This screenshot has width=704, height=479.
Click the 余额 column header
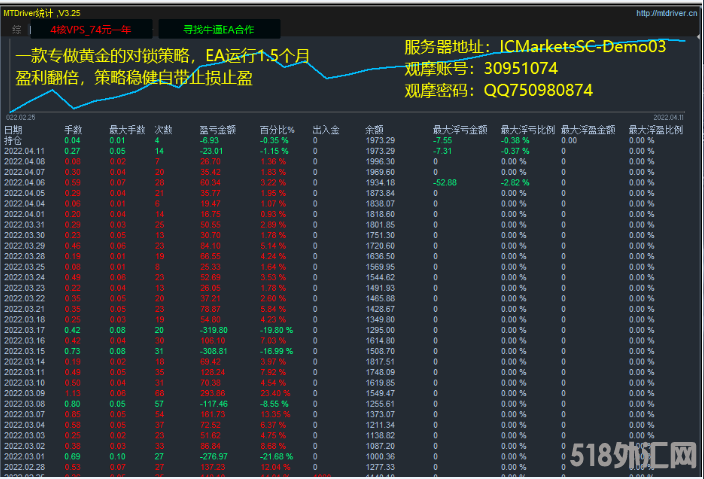[374, 130]
